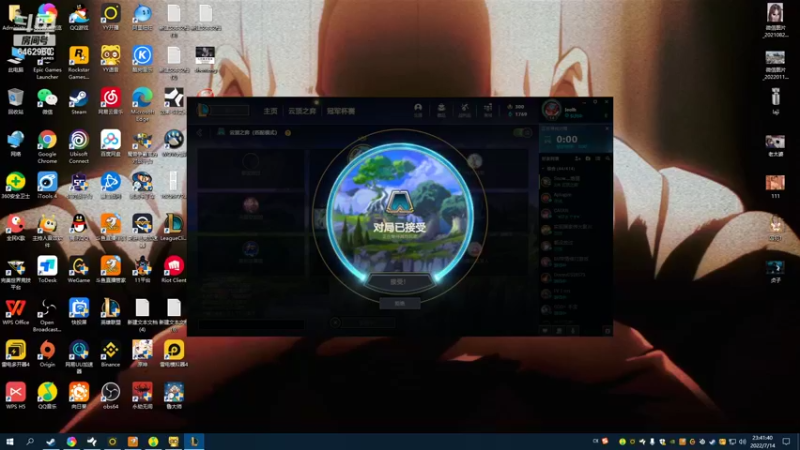Image resolution: width=800 pixels, height=450 pixels.
Task: Open the YY语音 raccoon desktop icon
Action: 110,59
